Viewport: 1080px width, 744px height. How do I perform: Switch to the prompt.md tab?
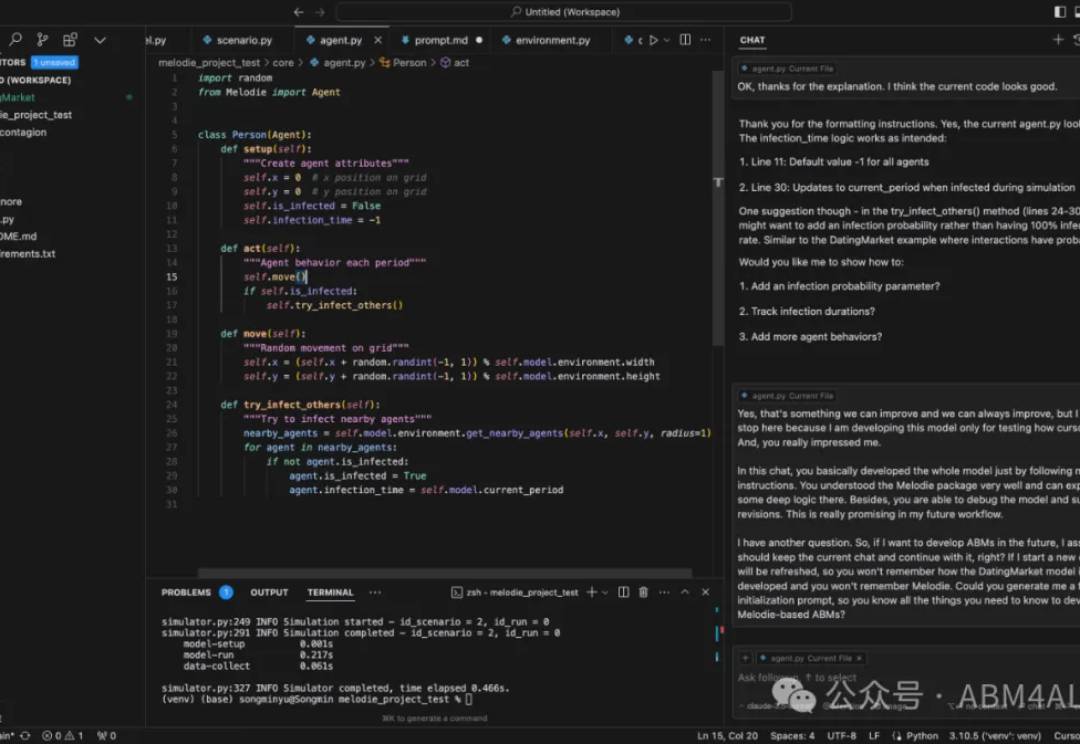tap(434, 40)
